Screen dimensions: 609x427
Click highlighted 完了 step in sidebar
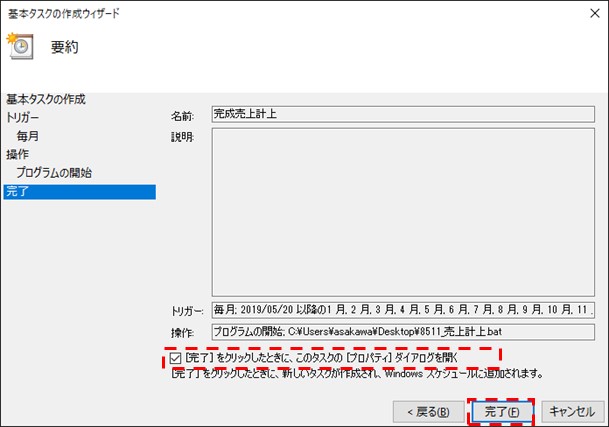[18, 191]
